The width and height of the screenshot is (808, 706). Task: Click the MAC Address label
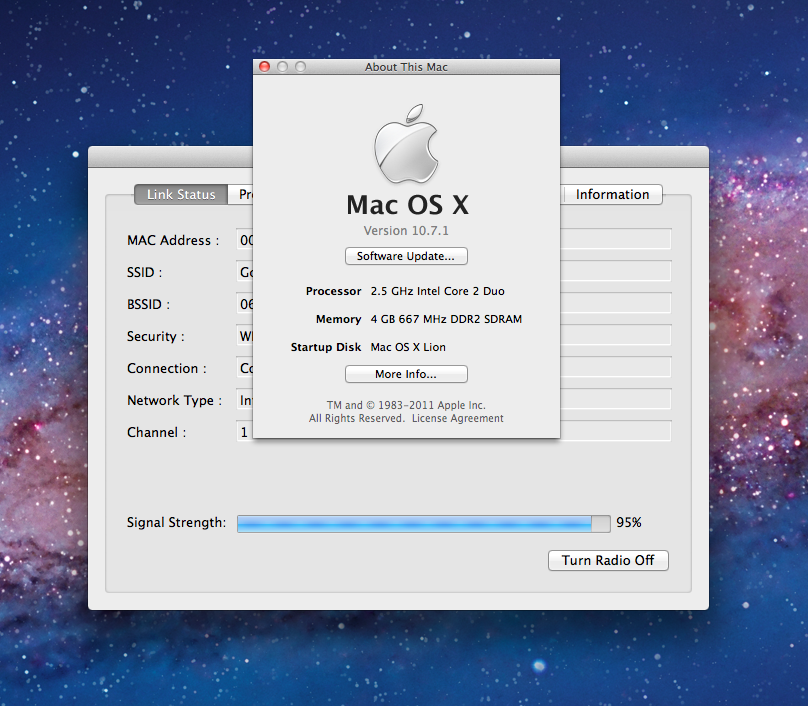173,240
